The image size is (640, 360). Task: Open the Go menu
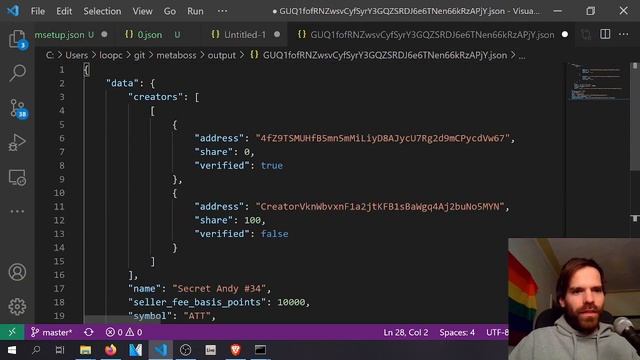click(169, 11)
